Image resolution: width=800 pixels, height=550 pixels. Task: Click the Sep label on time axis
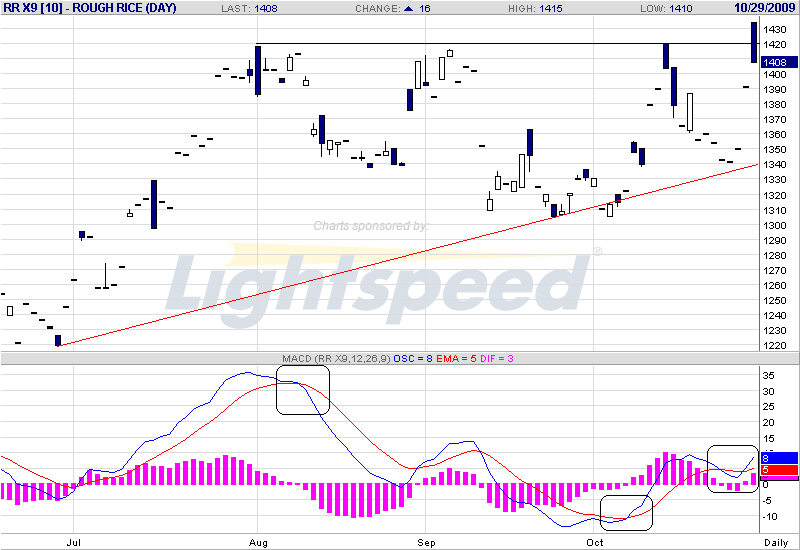point(426,542)
